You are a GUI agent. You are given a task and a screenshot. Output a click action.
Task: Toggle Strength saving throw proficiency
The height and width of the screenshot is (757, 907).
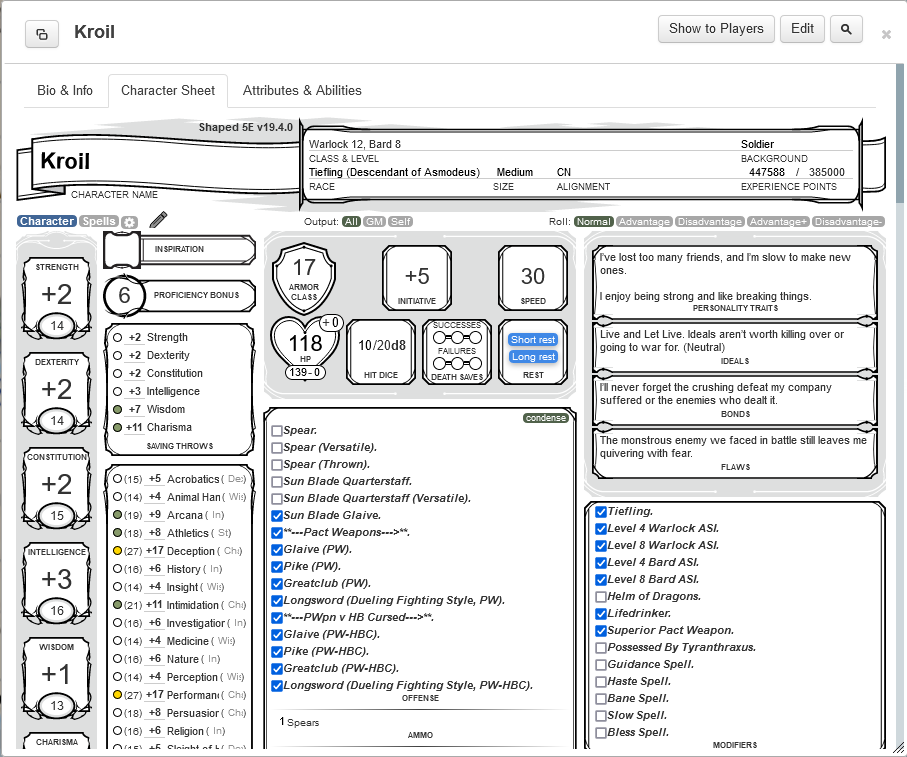117,338
